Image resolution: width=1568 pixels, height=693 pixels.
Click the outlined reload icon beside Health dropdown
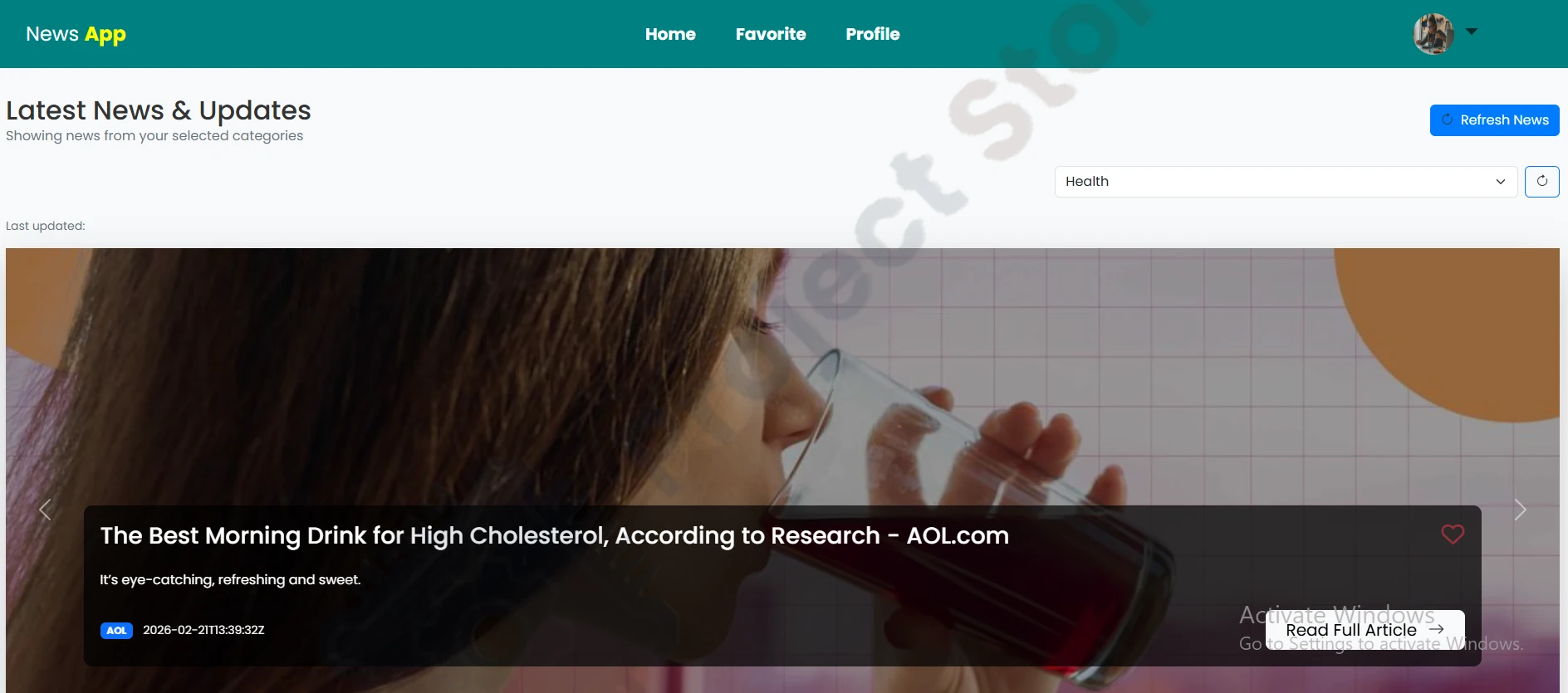point(1542,182)
